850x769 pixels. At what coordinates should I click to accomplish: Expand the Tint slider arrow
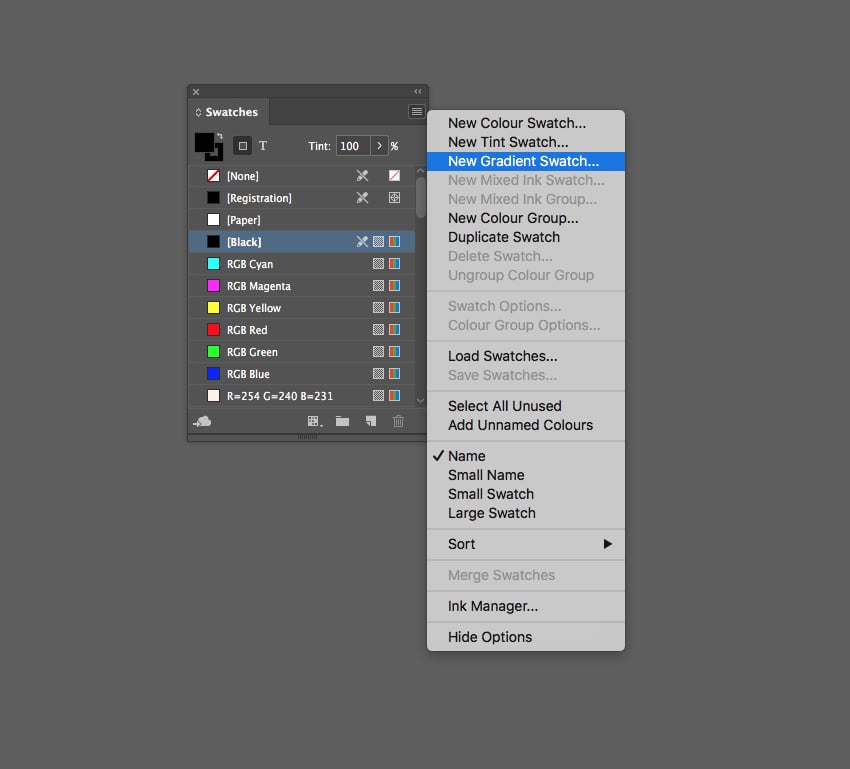pos(379,146)
